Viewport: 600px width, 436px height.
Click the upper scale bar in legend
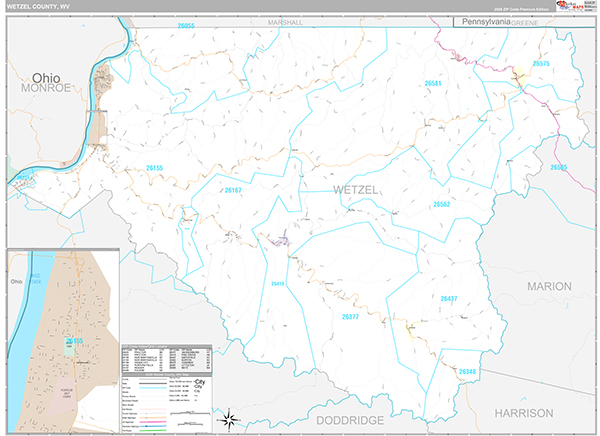pyautogui.click(x=191, y=413)
